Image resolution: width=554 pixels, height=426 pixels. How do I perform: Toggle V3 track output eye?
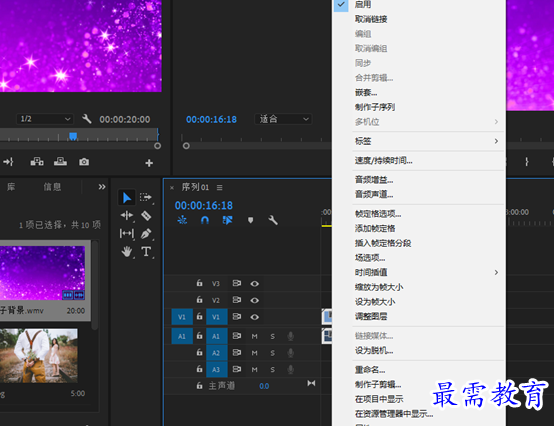click(x=254, y=284)
